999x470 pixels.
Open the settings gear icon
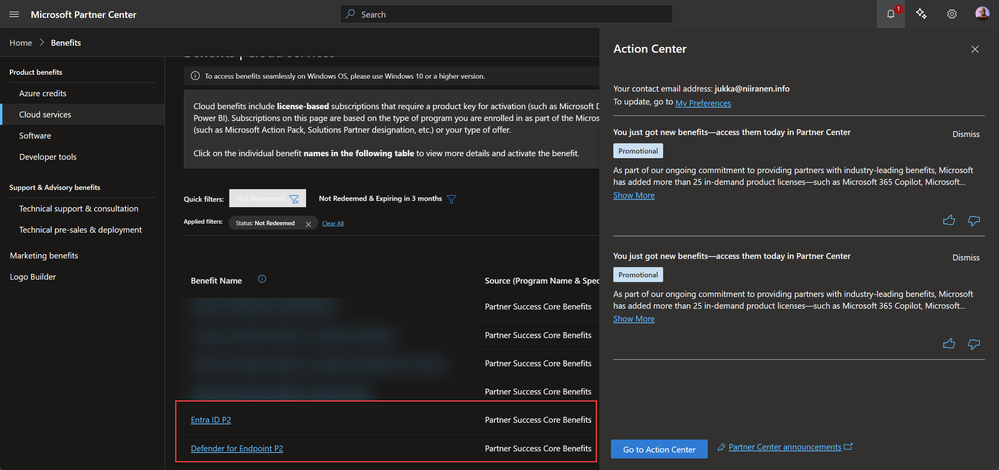pyautogui.click(x=951, y=14)
